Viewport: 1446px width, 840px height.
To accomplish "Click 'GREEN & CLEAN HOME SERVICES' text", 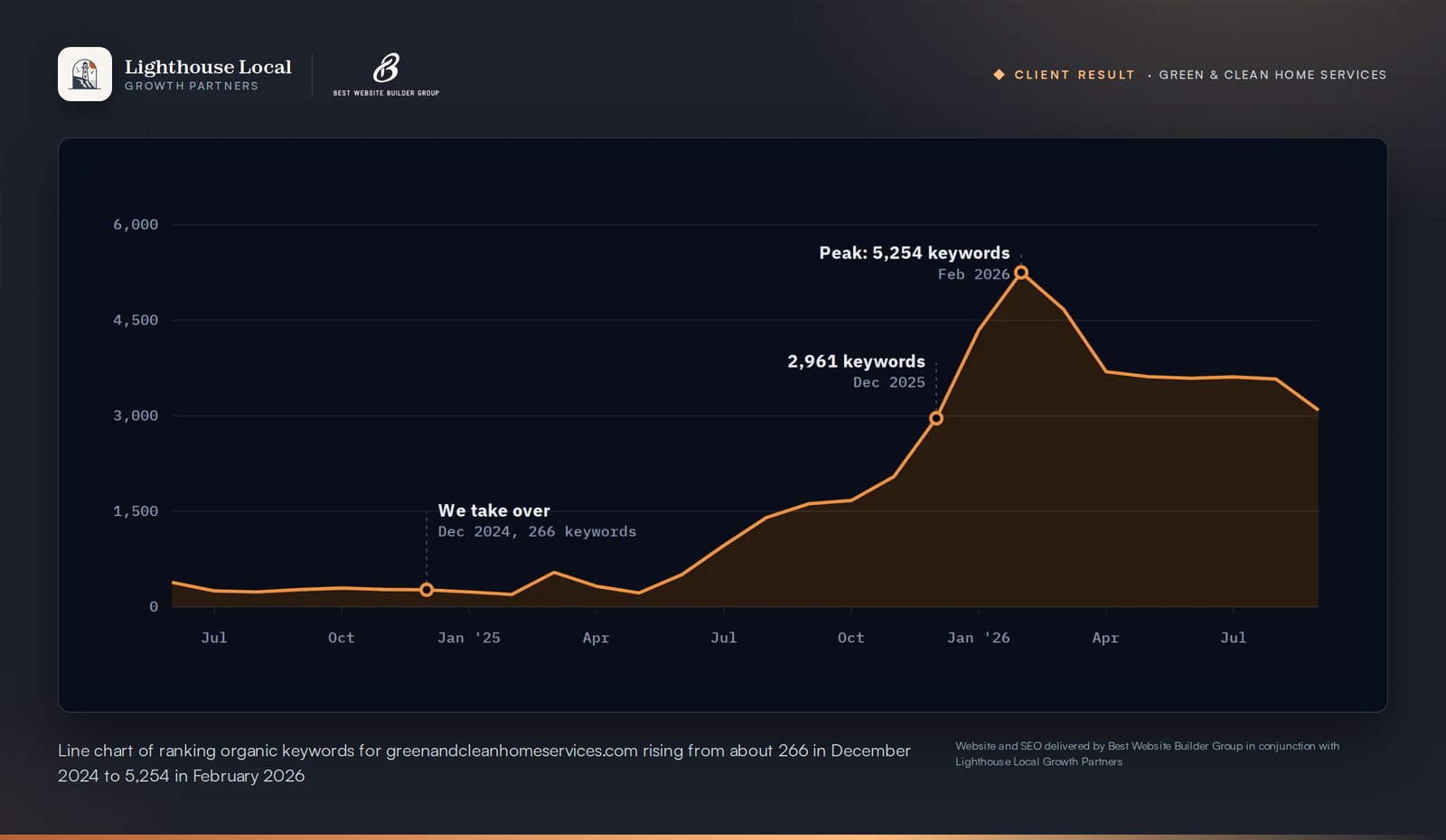I will pos(1272,75).
